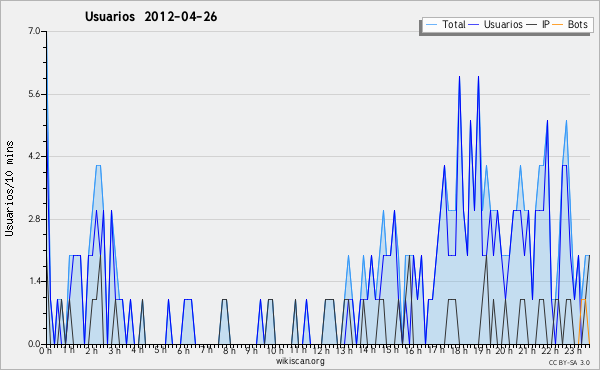Click the 'wikiscan.org' caption

pos(300,361)
